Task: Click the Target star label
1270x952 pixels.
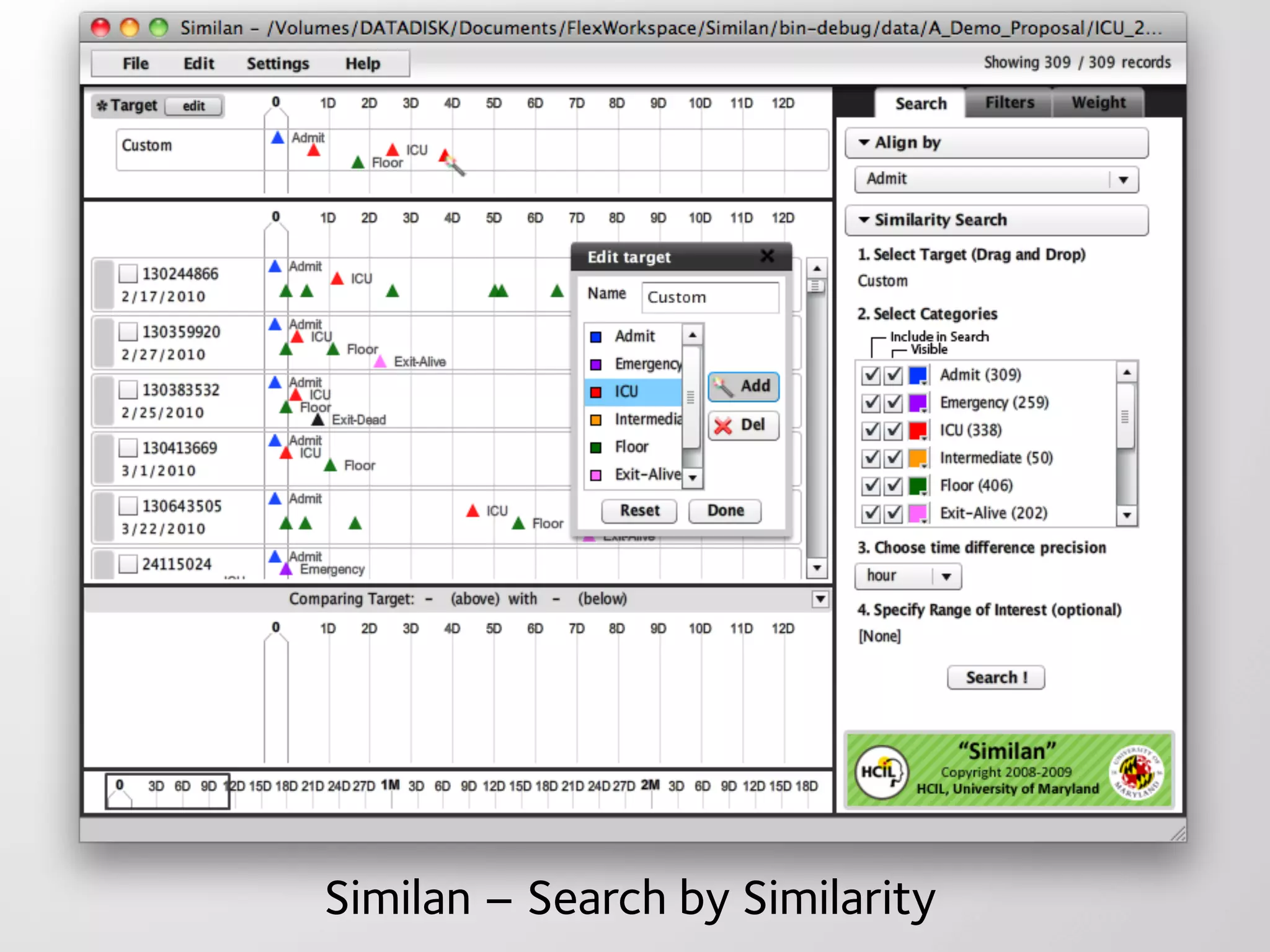Action: [128, 106]
